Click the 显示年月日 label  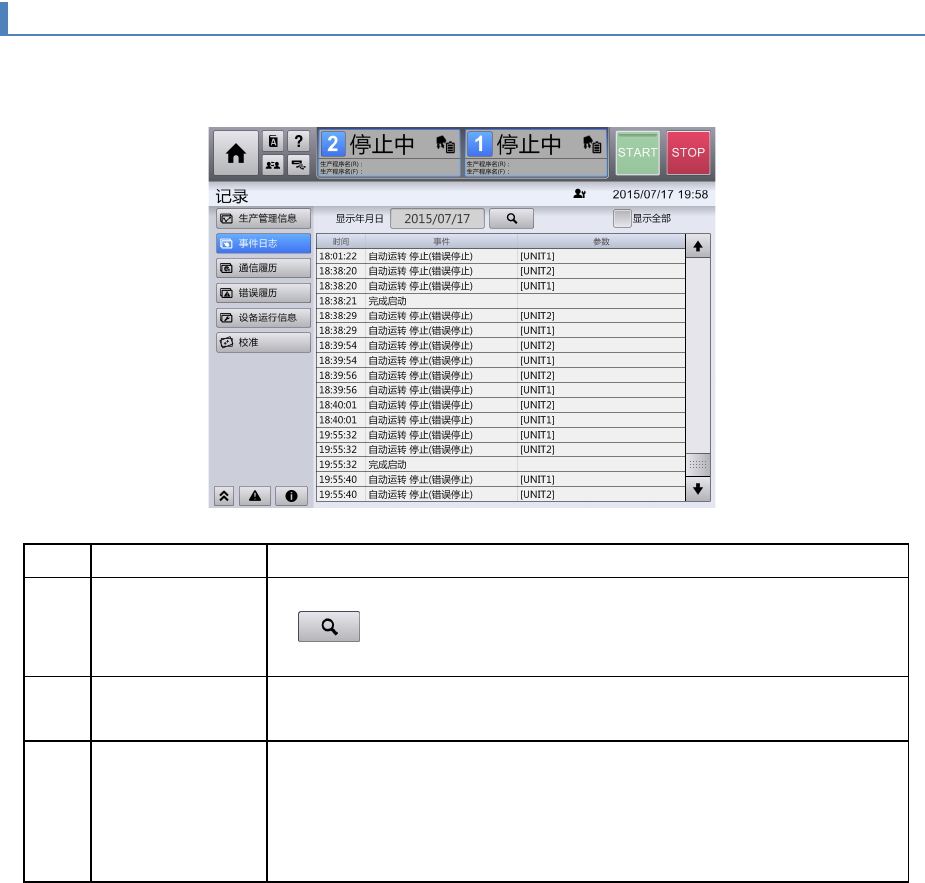[x=359, y=219]
